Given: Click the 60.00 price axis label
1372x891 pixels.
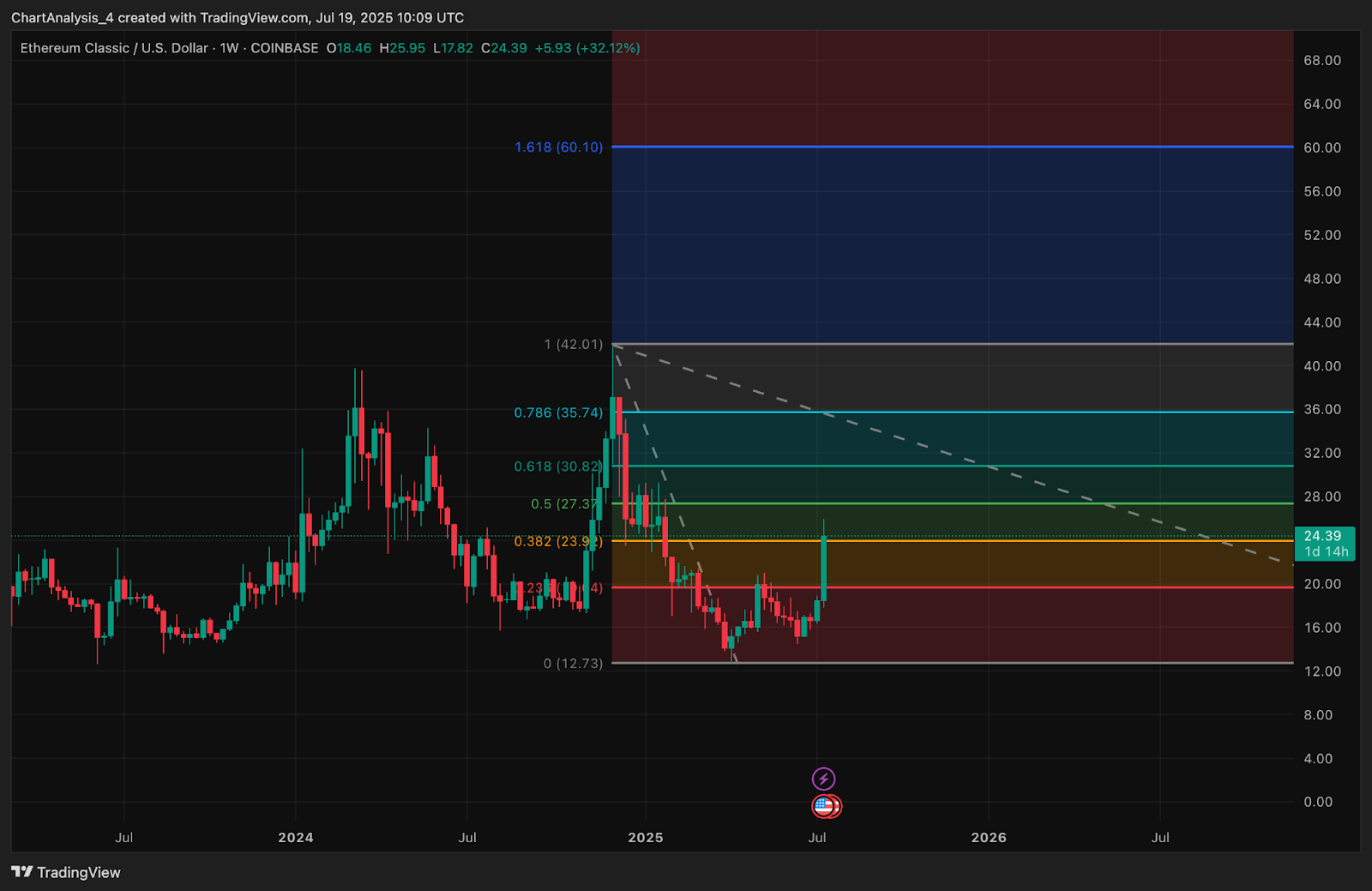Looking at the screenshot, I should coord(1322,147).
